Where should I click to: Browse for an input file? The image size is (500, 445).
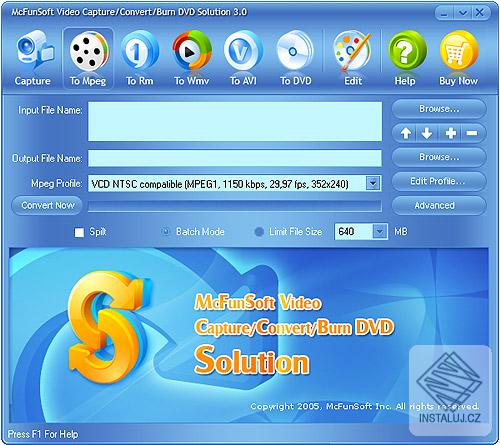pos(439,109)
